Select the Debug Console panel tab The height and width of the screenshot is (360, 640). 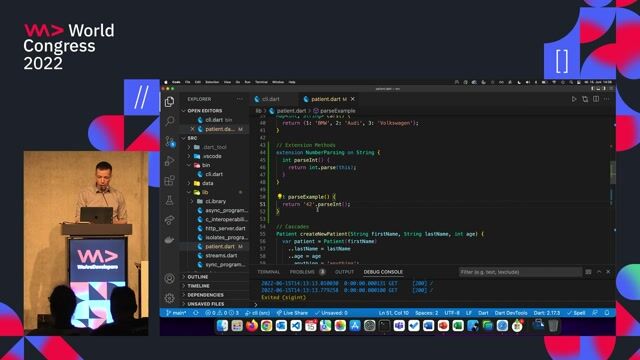click(x=383, y=272)
